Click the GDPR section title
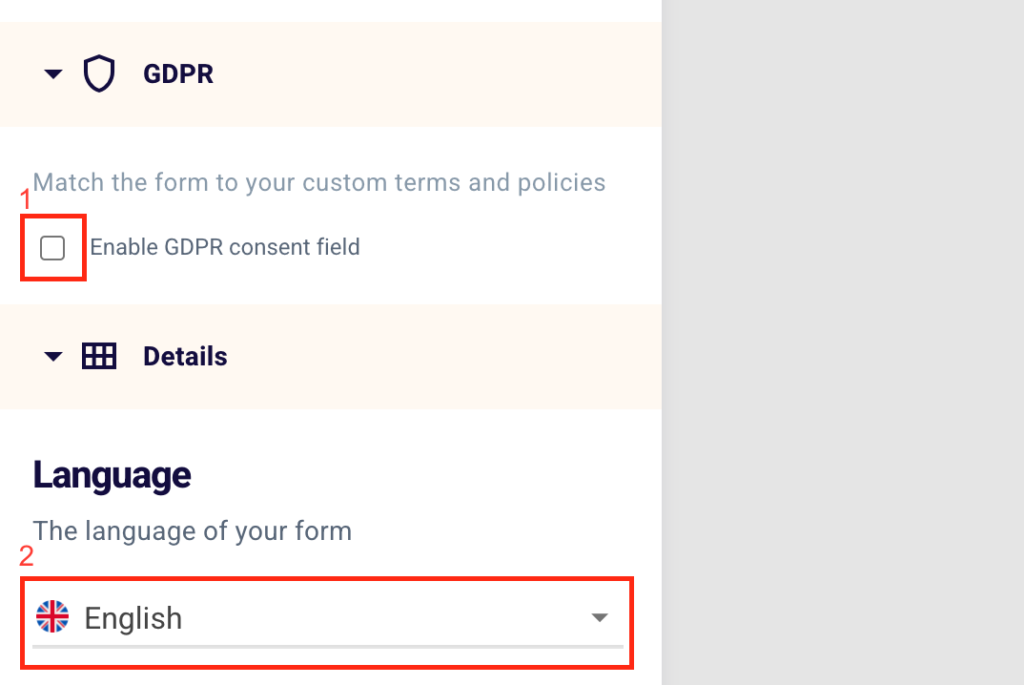Image resolution: width=1024 pixels, height=685 pixels. tap(178, 74)
